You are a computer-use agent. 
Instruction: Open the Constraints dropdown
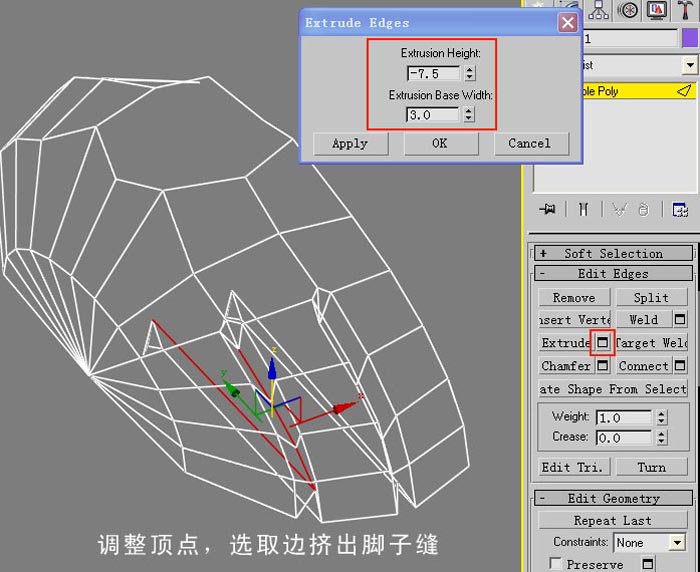point(650,543)
